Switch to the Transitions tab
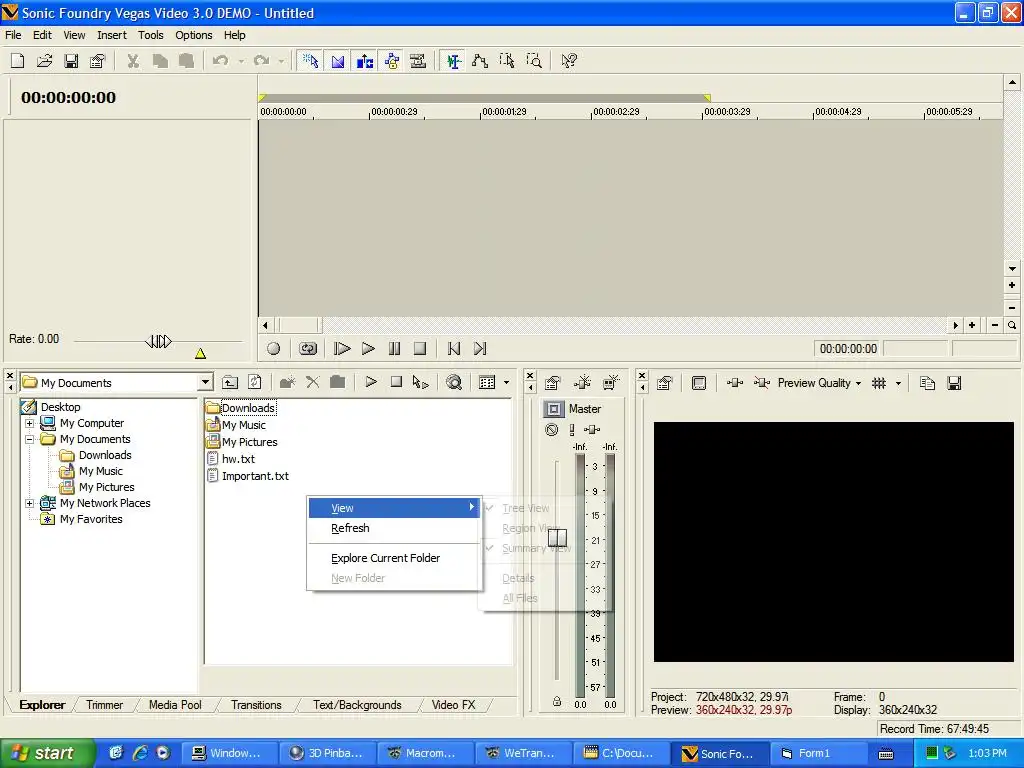The width and height of the screenshot is (1024, 768). point(256,705)
